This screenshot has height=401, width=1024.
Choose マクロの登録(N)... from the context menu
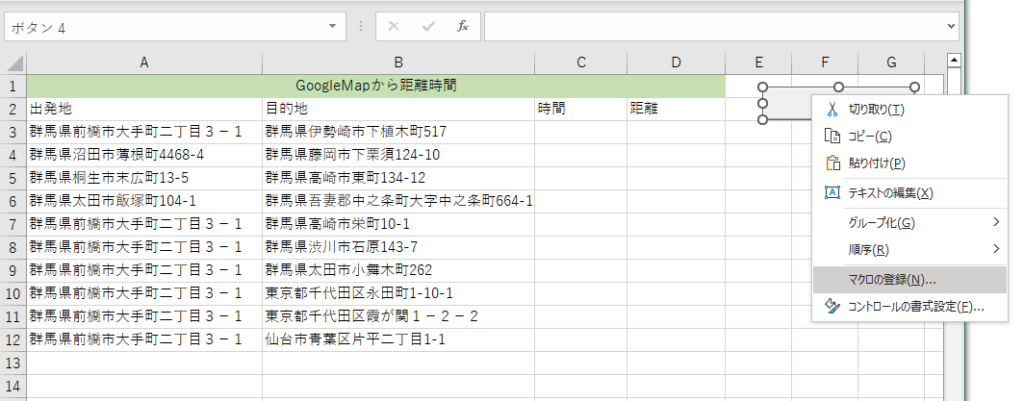click(x=909, y=280)
